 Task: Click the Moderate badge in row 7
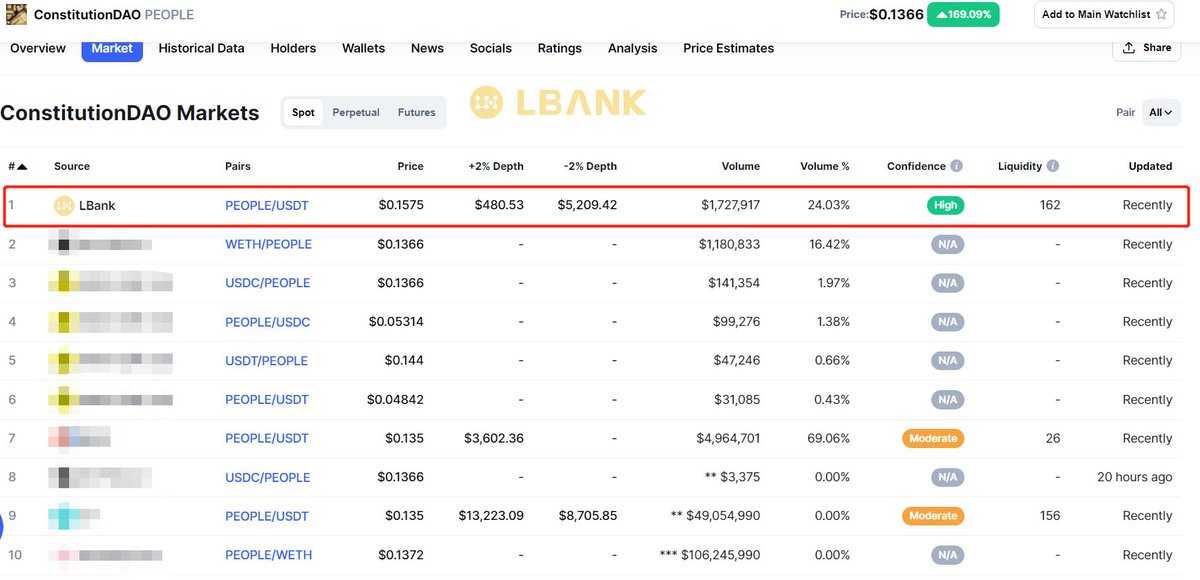(x=934, y=438)
